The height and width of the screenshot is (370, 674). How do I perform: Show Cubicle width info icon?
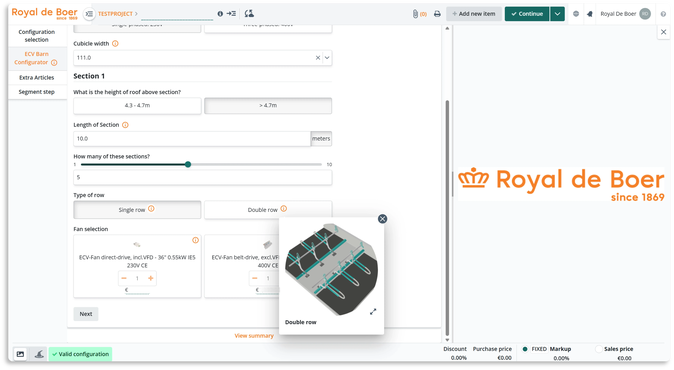tap(115, 43)
